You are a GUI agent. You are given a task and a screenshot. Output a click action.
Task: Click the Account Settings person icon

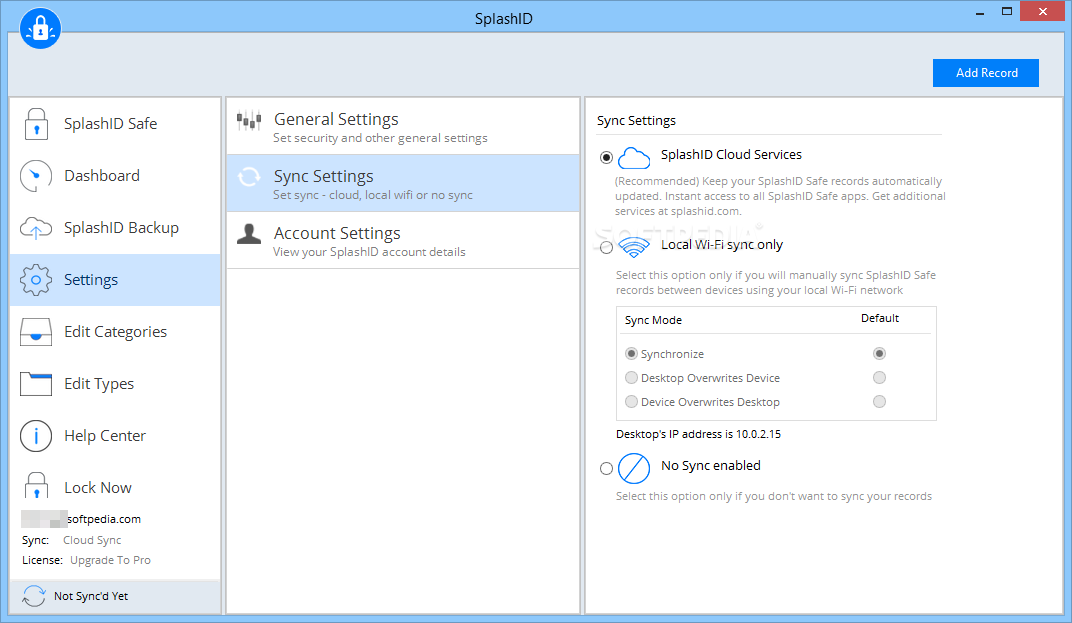coord(249,234)
